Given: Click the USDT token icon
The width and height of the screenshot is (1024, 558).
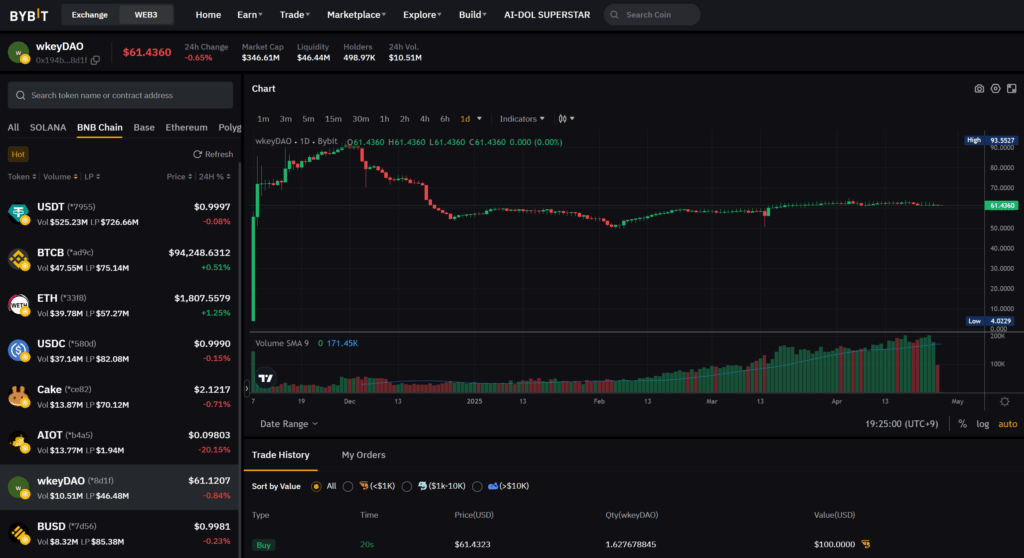Looking at the screenshot, I should coord(18,214).
